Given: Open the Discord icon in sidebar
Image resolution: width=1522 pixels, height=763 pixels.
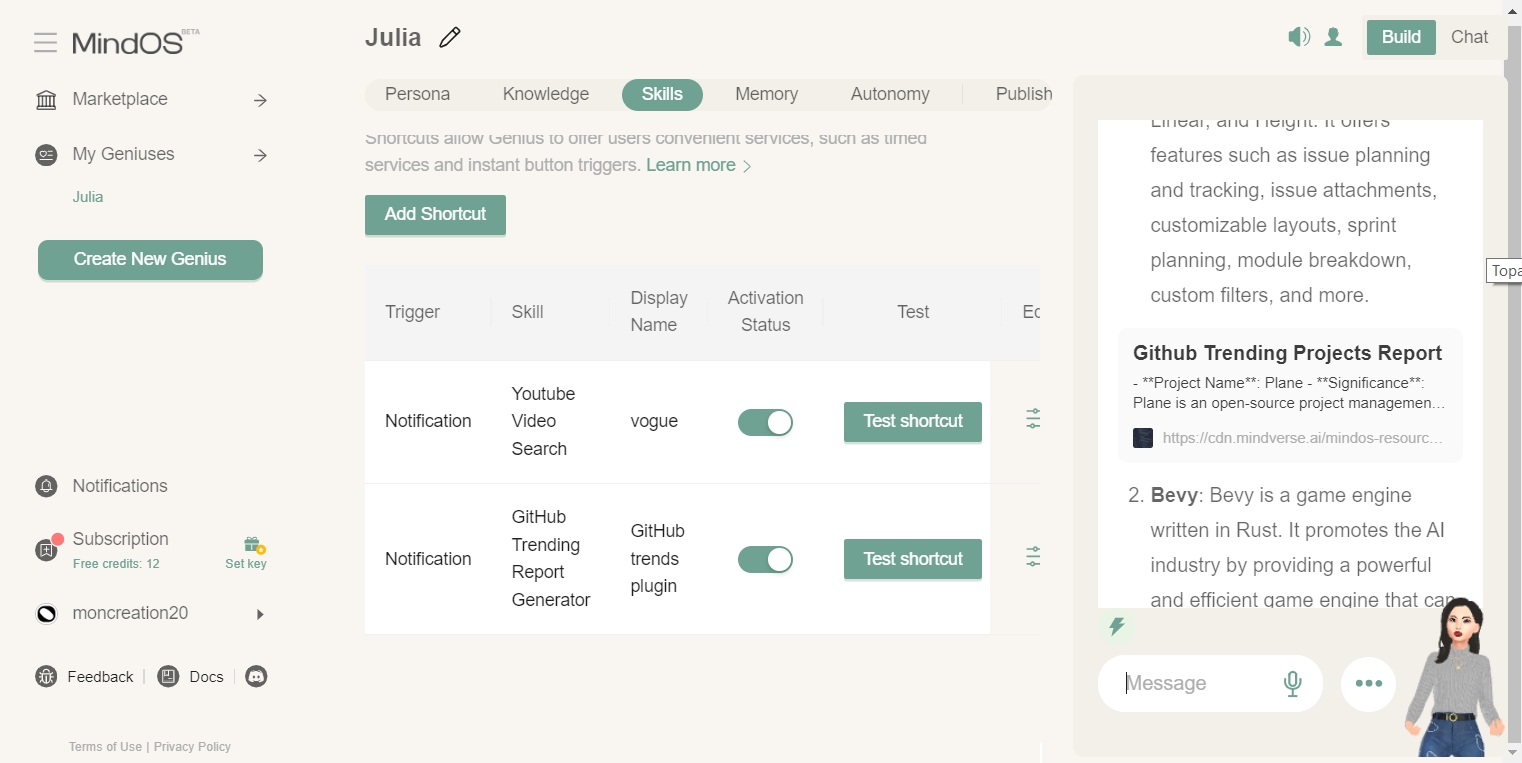Looking at the screenshot, I should click(256, 677).
